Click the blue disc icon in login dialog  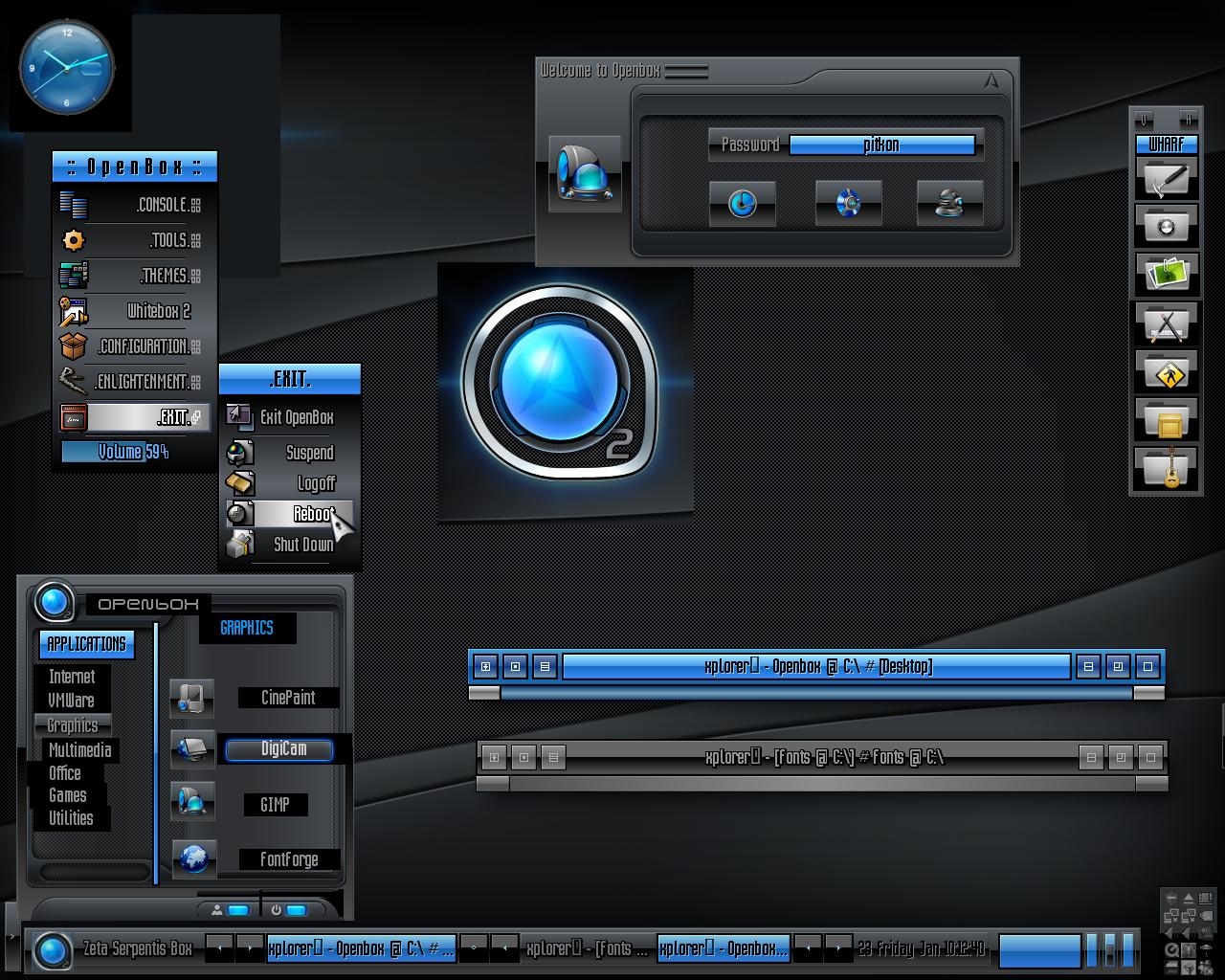[848, 203]
